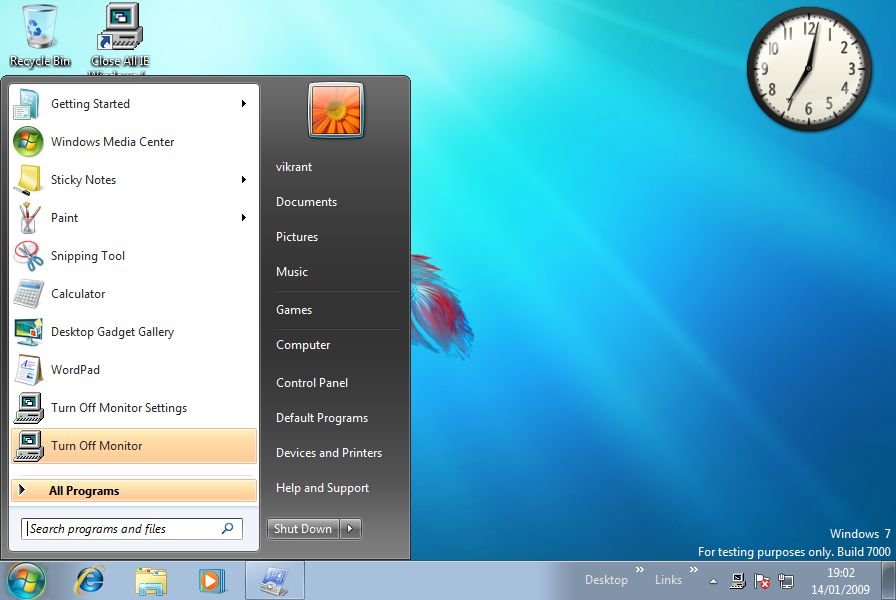Click the search magnifier icon
Screen dimensions: 896x600
click(228, 529)
